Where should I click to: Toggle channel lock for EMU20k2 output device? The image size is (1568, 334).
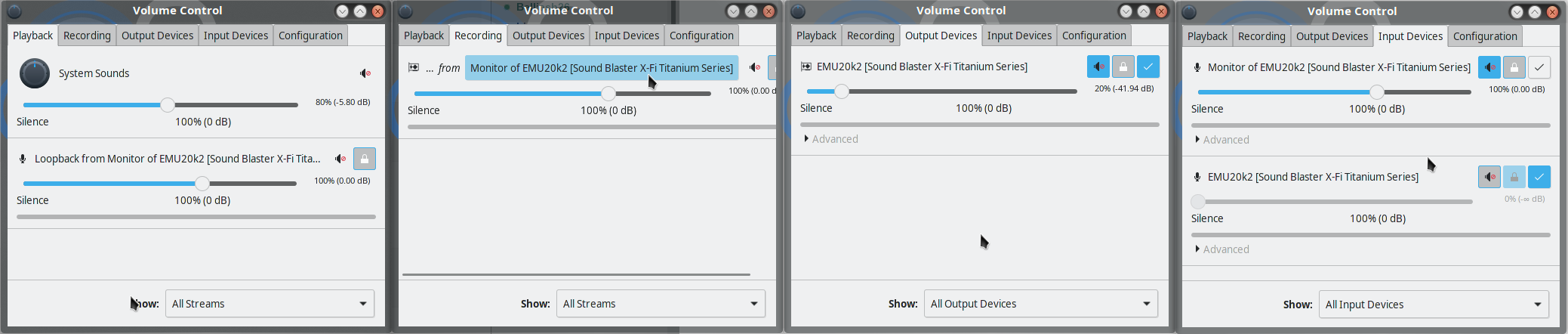1123,66
